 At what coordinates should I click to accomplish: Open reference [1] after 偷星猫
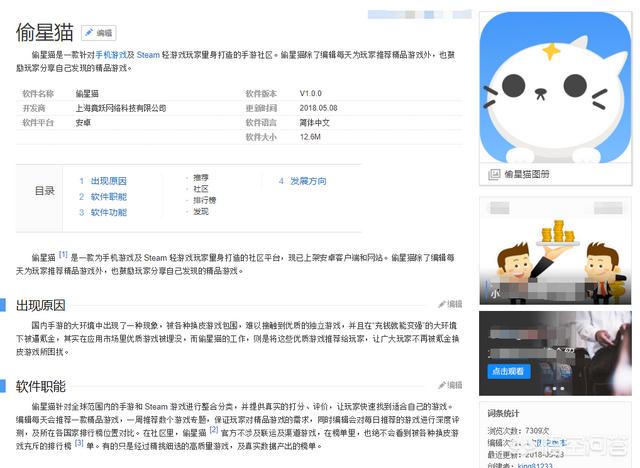click(x=63, y=254)
